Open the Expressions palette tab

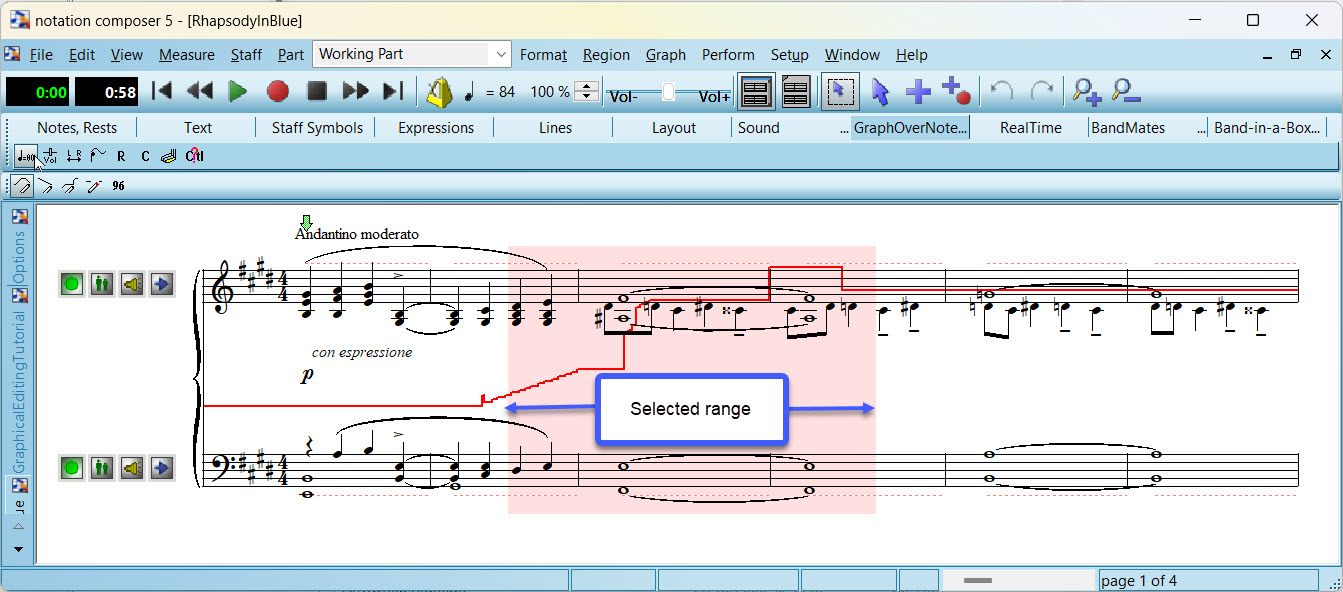[436, 128]
